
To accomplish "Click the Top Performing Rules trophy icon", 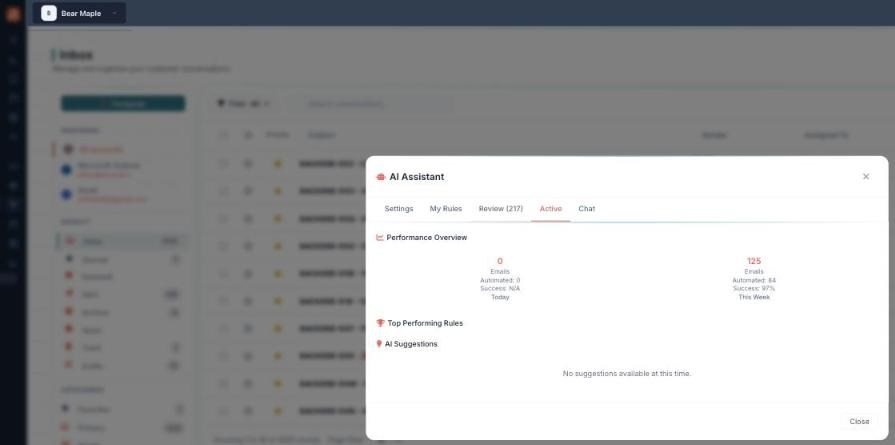I will [x=381, y=323].
